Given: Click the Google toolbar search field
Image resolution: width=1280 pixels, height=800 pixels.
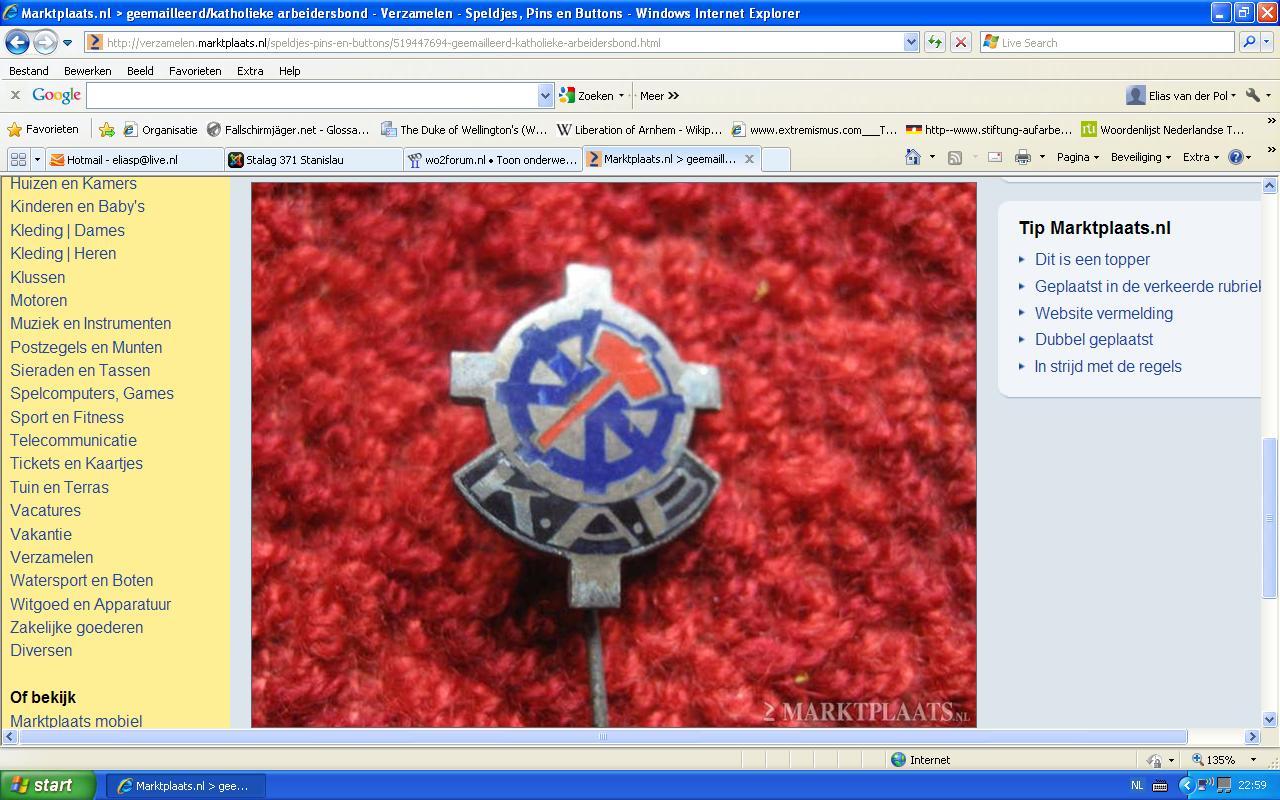Looking at the screenshot, I should click(x=312, y=95).
